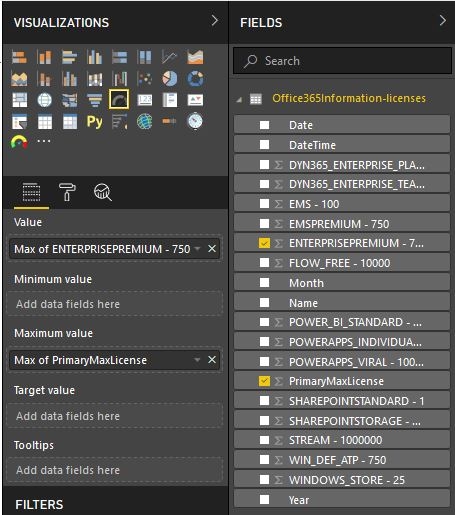
Task: Tick the STREAM - 1000000 checkbox
Action: point(264,440)
